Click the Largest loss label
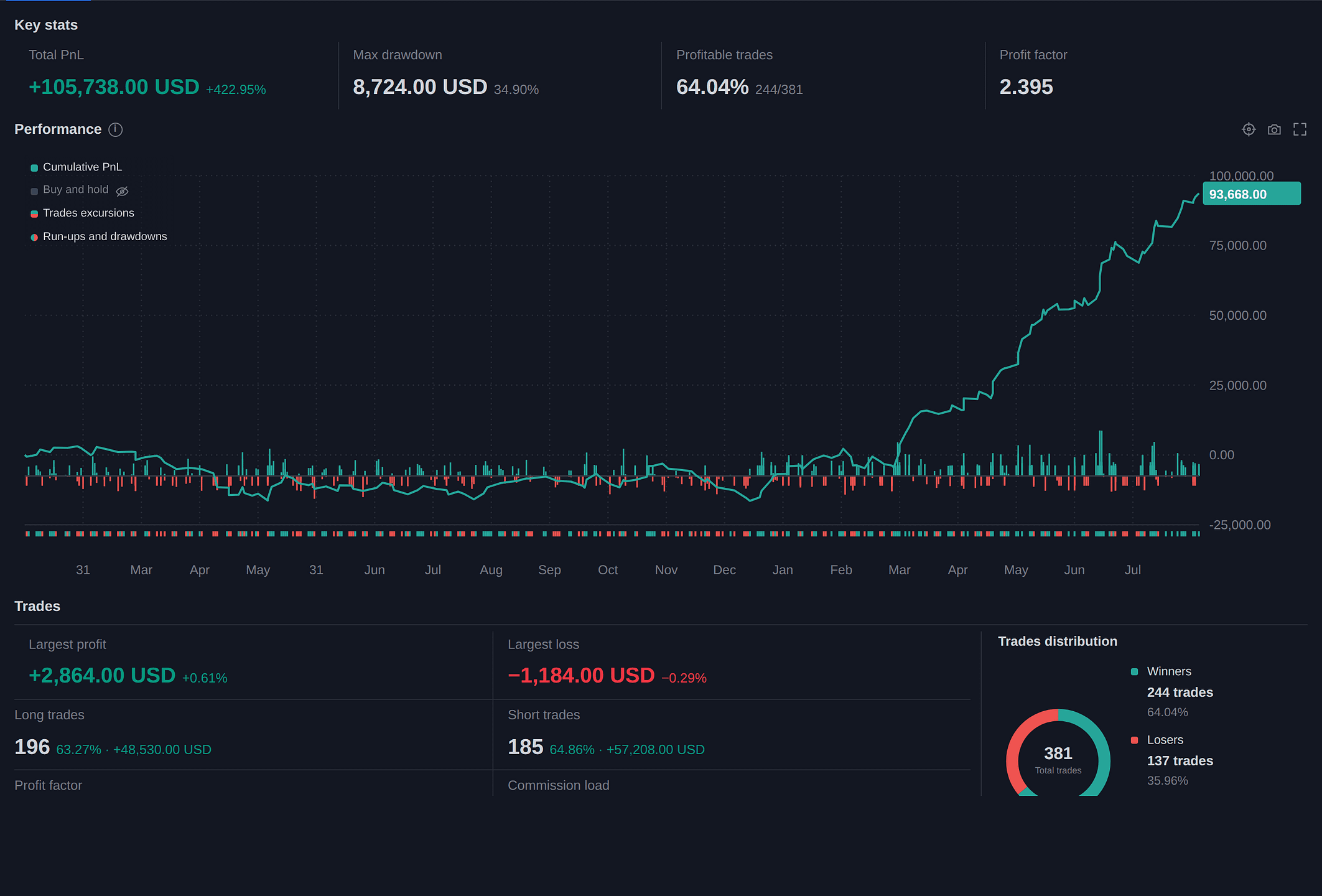The image size is (1322, 896). point(543,645)
